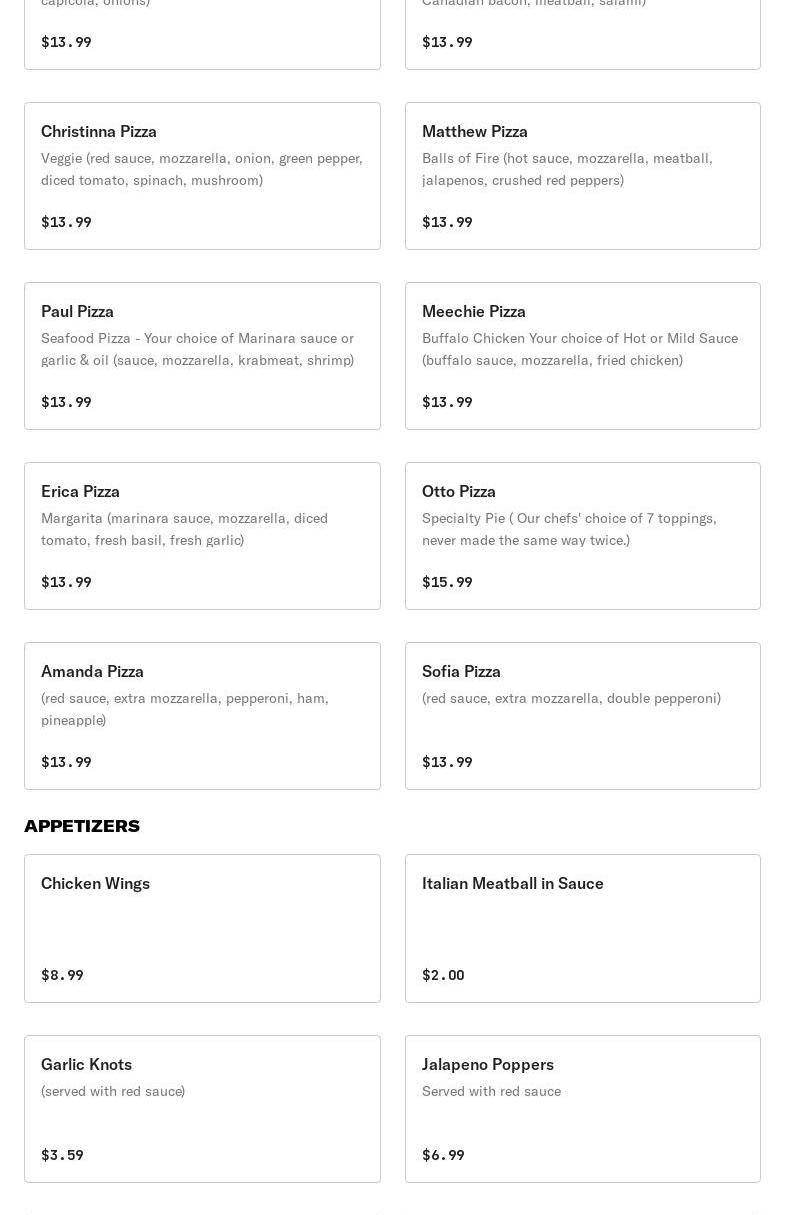Click the $15.99 price on Otto Pizza
This screenshot has width=785, height=1215.
click(x=447, y=582)
